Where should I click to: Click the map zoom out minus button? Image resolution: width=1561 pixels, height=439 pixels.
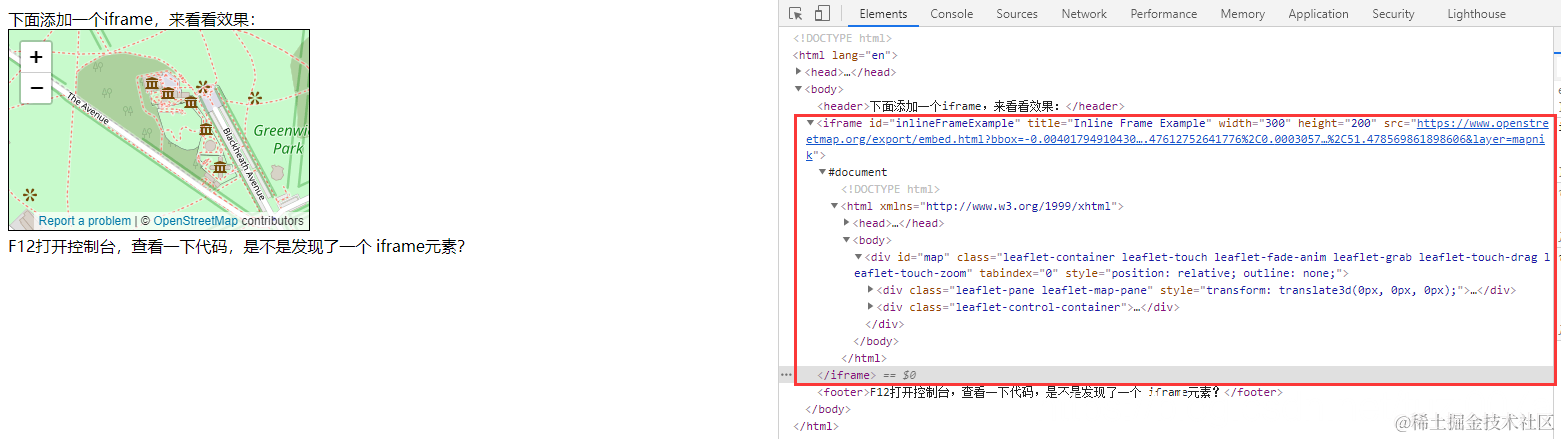tap(36, 88)
